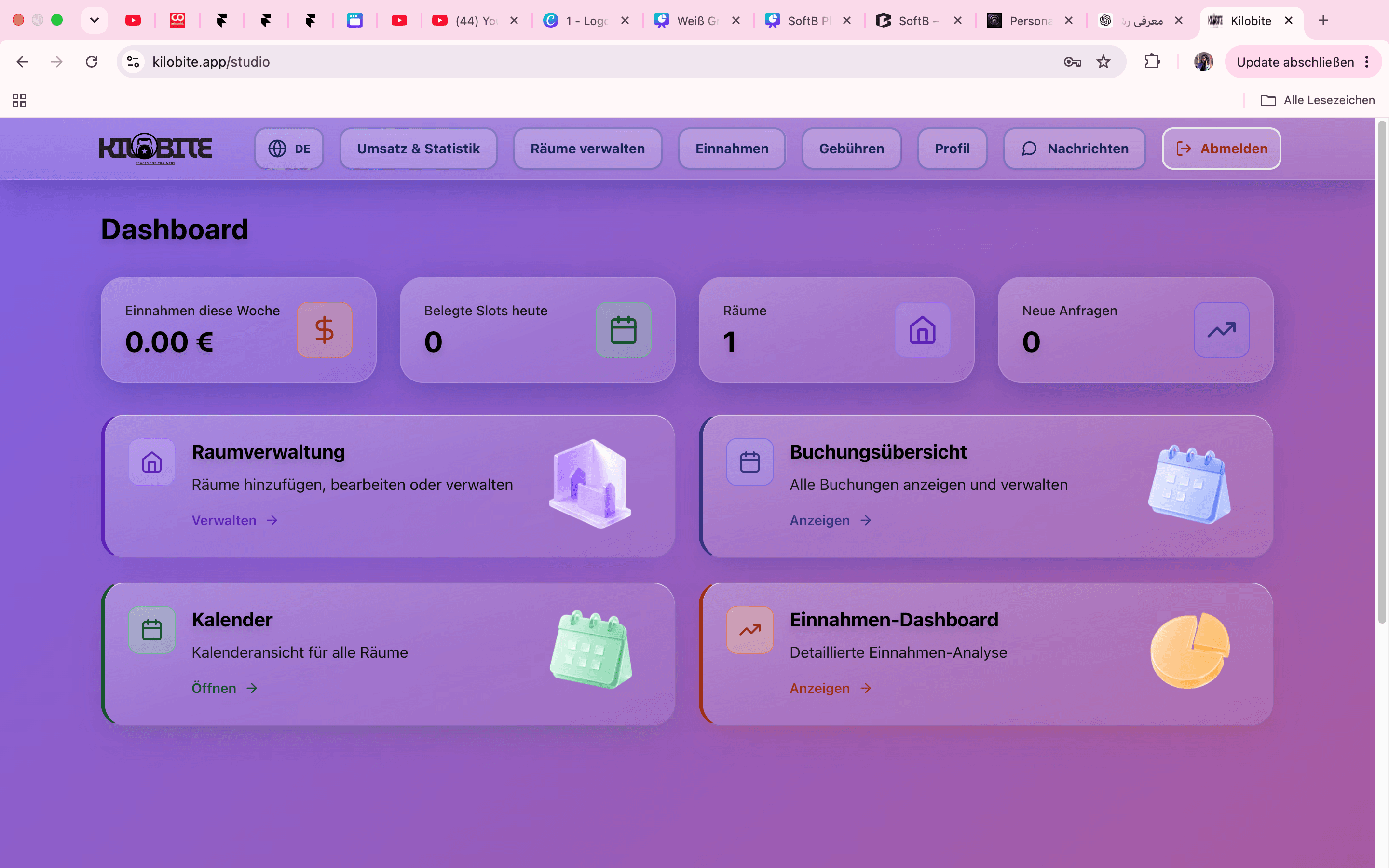1389x868 pixels.
Task: Open a new browser tab
Action: [x=1323, y=20]
